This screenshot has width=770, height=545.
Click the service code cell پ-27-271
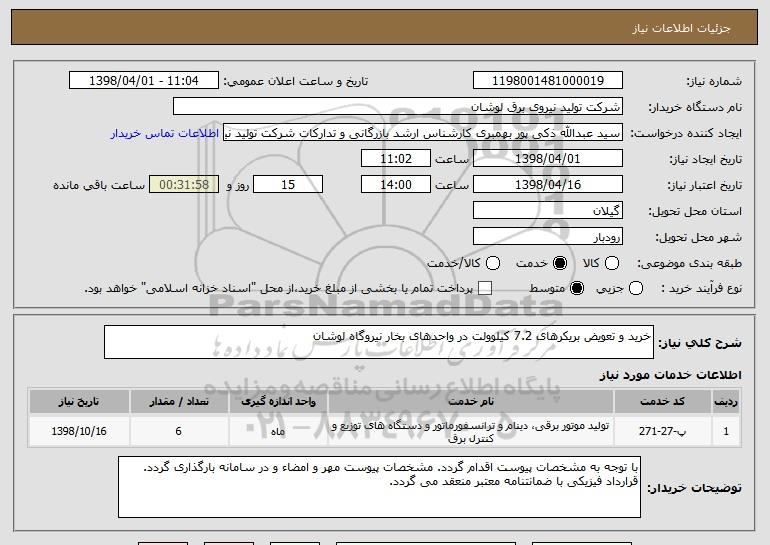click(x=662, y=431)
